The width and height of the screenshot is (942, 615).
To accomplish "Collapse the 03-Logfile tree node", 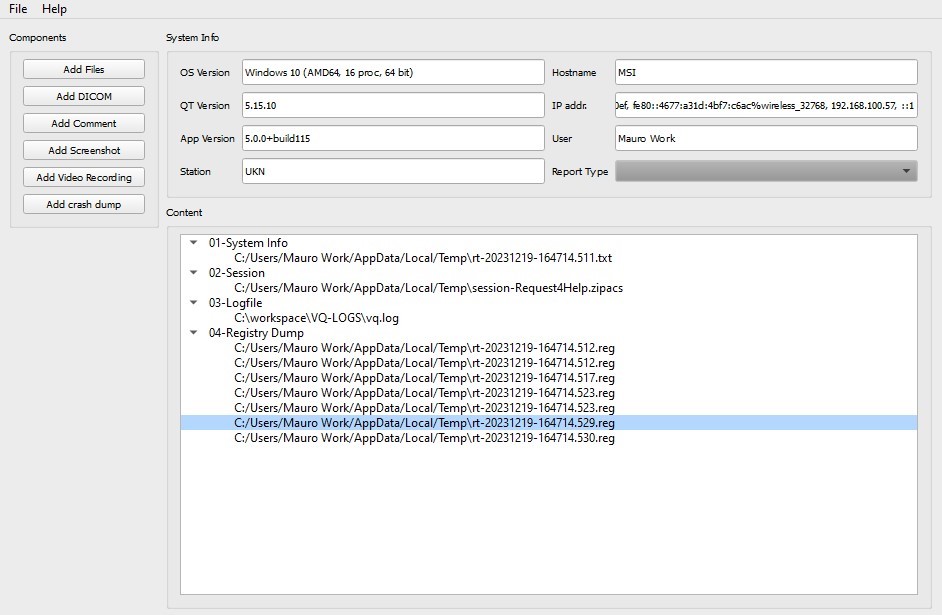I will click(x=193, y=303).
